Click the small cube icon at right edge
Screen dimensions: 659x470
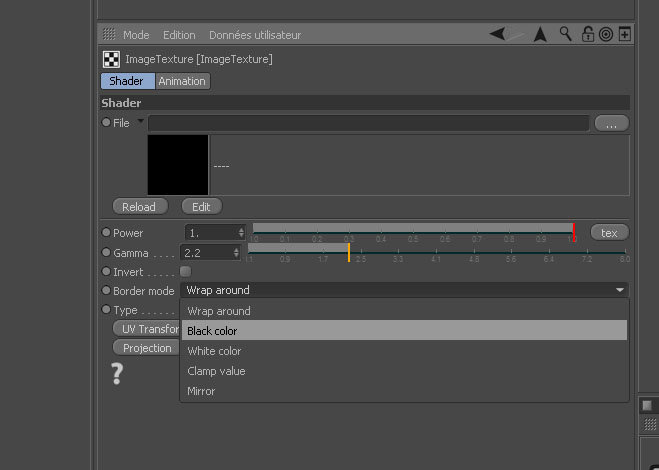coord(647,405)
